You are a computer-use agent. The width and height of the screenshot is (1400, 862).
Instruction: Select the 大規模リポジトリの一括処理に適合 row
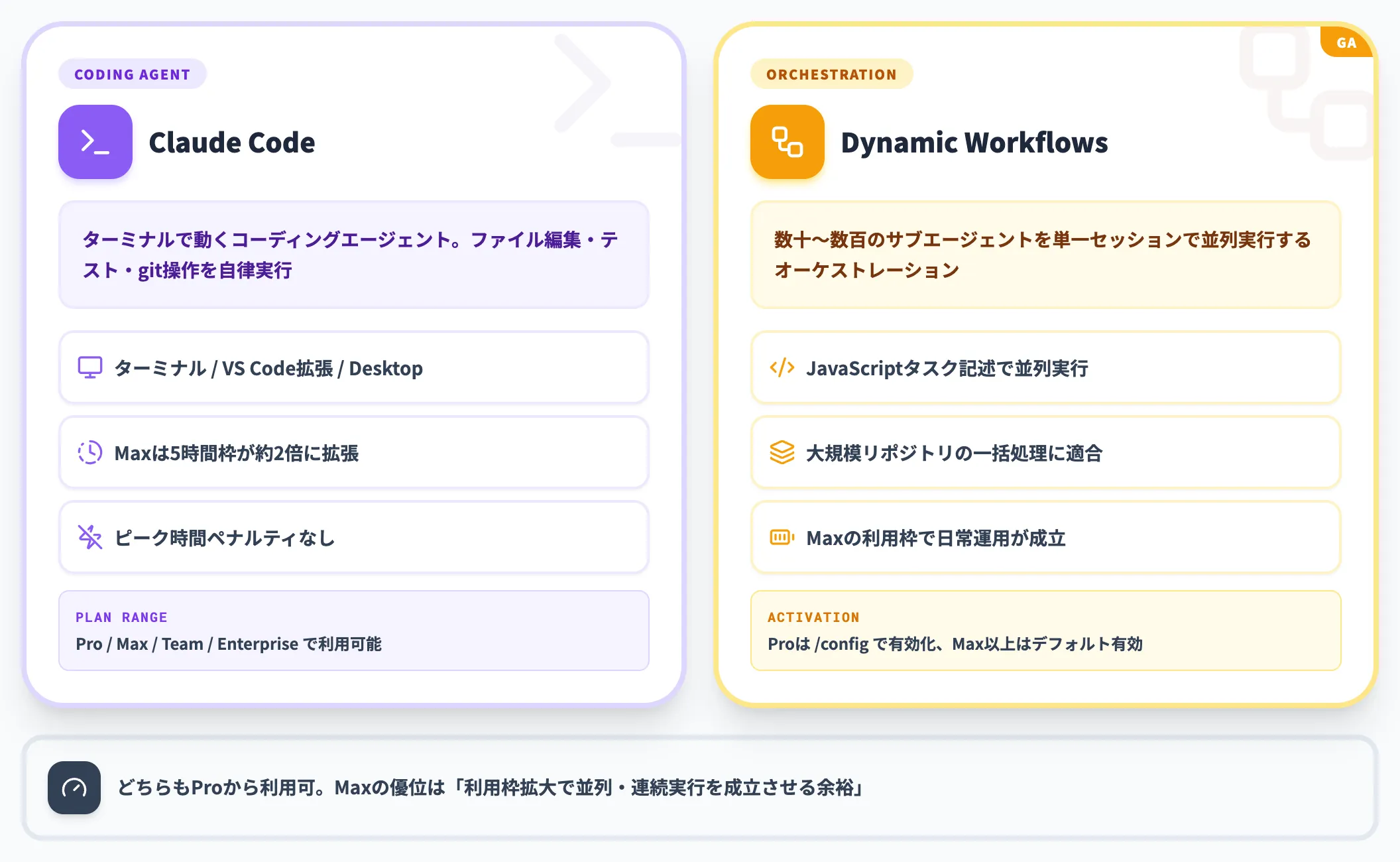click(1046, 452)
